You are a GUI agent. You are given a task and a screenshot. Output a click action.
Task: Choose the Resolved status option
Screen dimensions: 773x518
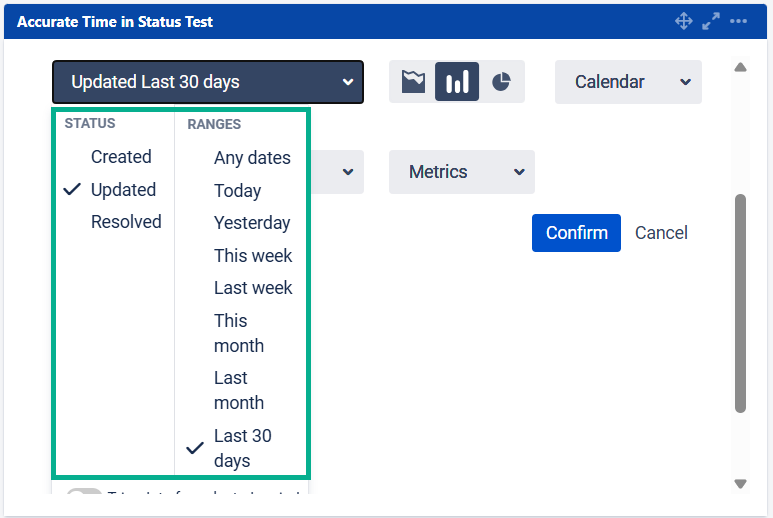coord(126,222)
